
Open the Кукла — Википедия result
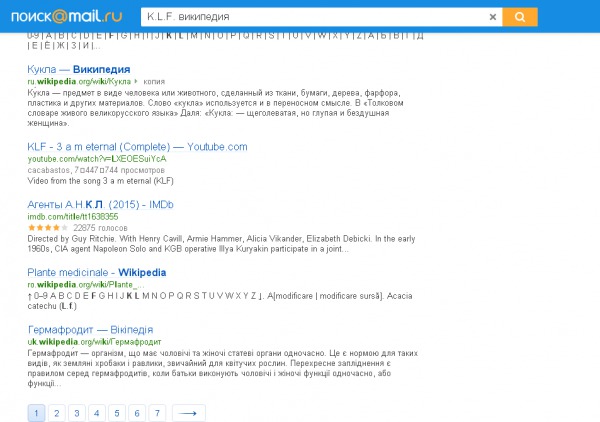click(79, 69)
